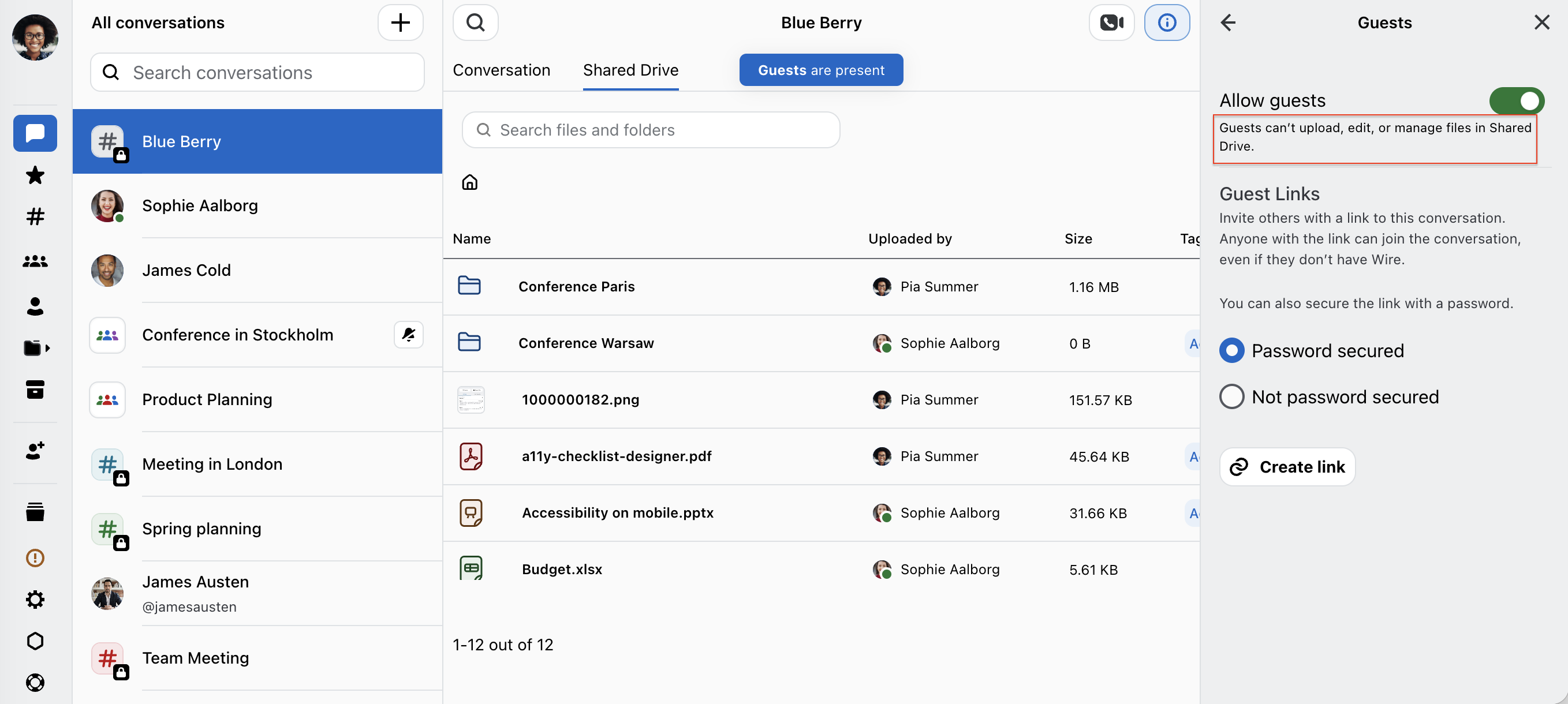
Task: Open settings gear icon in sidebar
Action: (x=35, y=600)
